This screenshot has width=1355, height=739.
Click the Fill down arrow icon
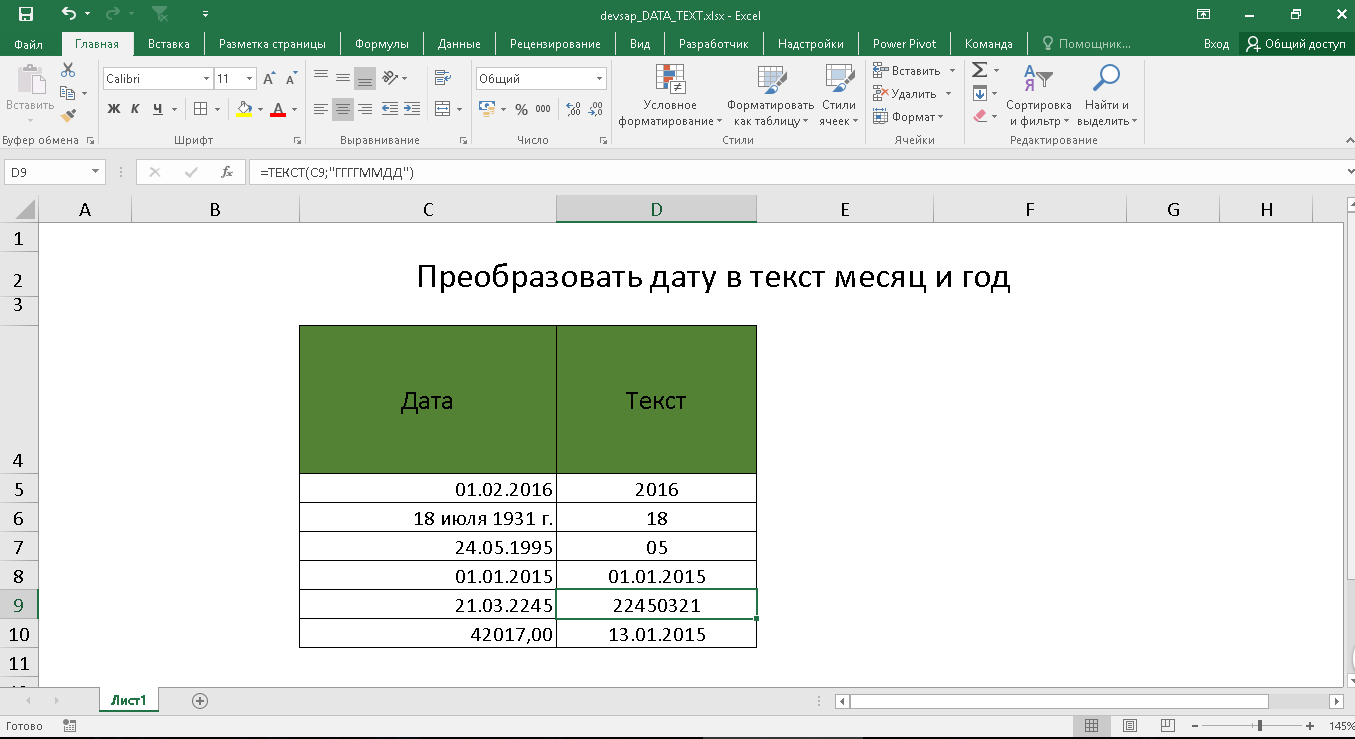click(x=980, y=93)
